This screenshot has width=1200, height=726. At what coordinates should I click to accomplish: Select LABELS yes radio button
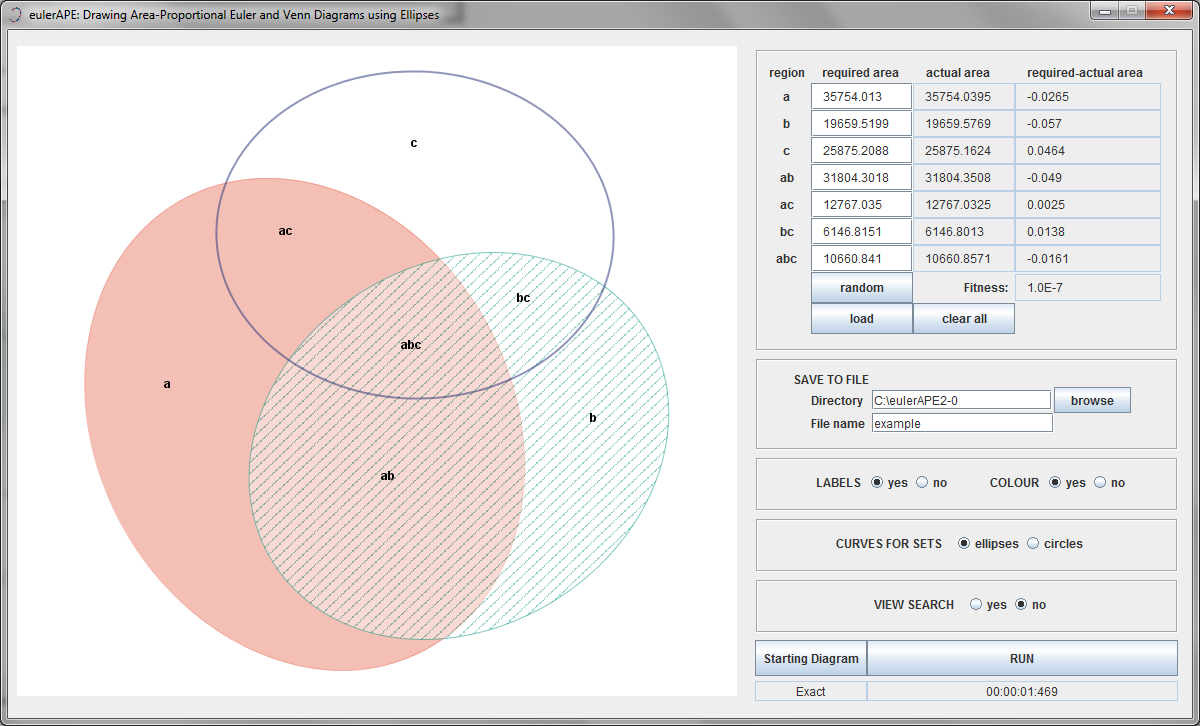(877, 483)
